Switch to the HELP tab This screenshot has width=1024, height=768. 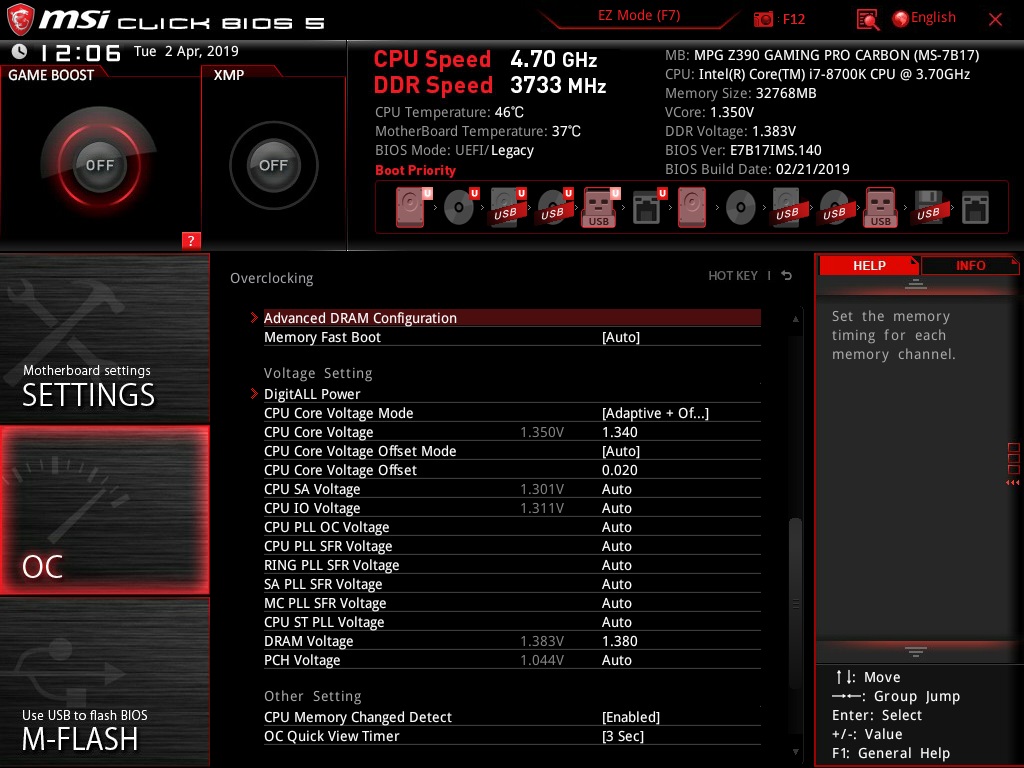[x=869, y=266]
